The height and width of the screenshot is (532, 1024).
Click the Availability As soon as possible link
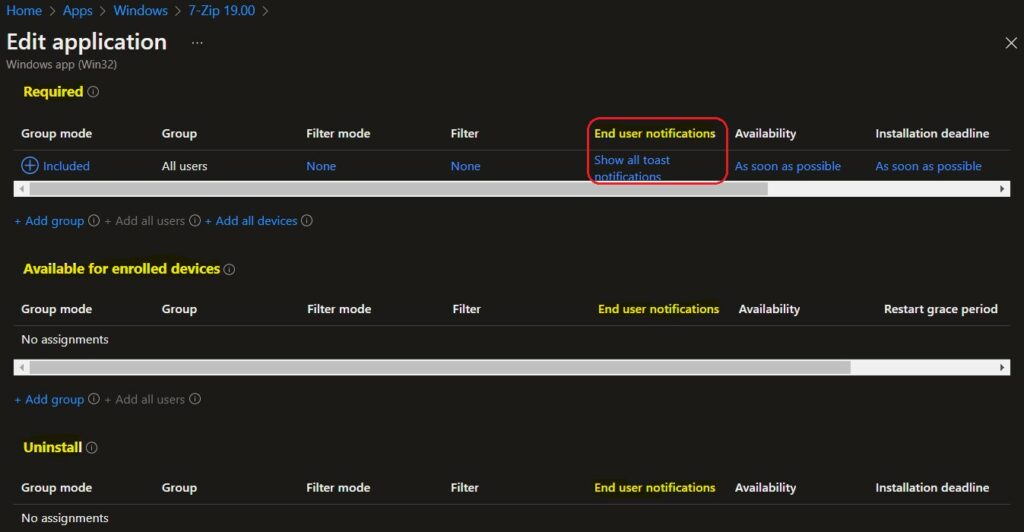[788, 166]
